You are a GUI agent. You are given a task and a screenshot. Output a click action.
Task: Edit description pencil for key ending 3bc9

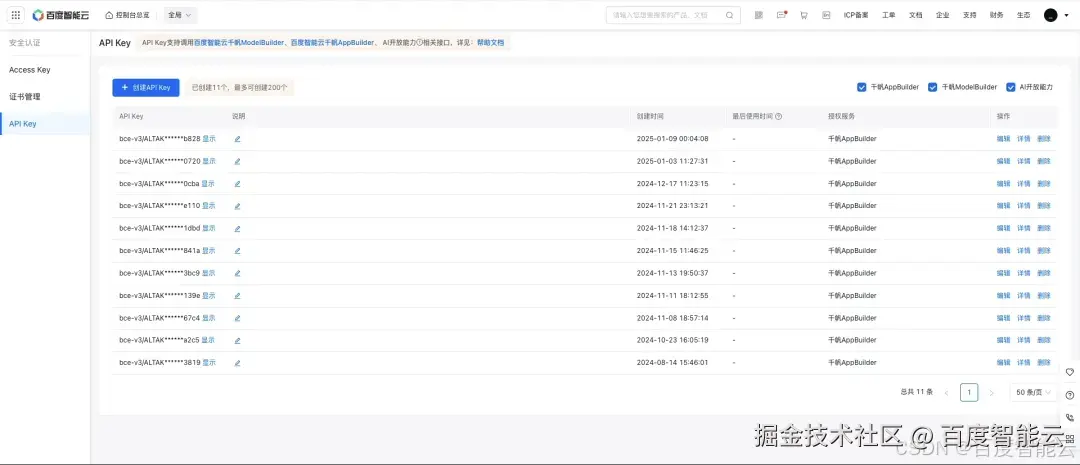[x=238, y=273]
